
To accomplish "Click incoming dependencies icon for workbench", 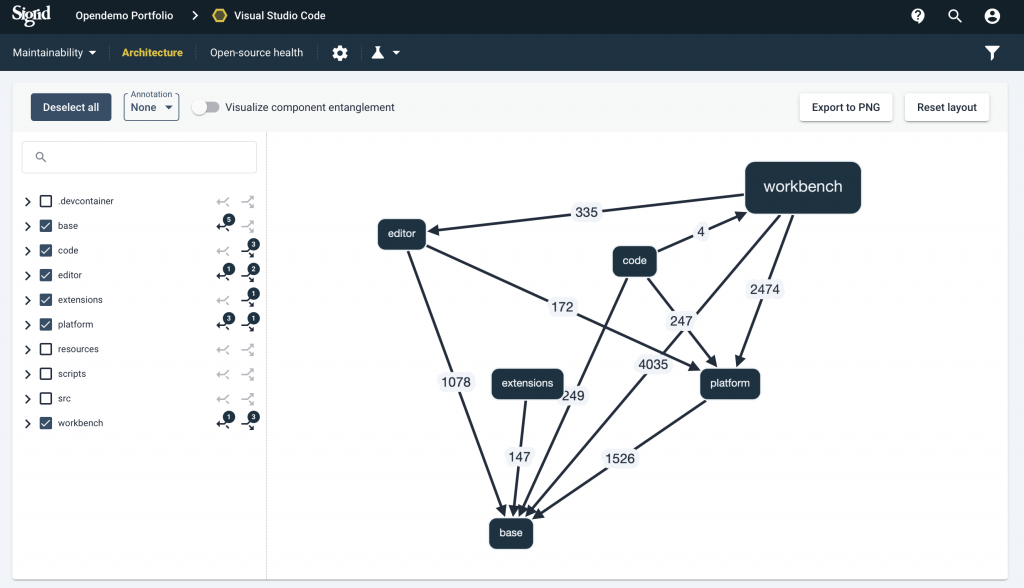I will click(225, 421).
